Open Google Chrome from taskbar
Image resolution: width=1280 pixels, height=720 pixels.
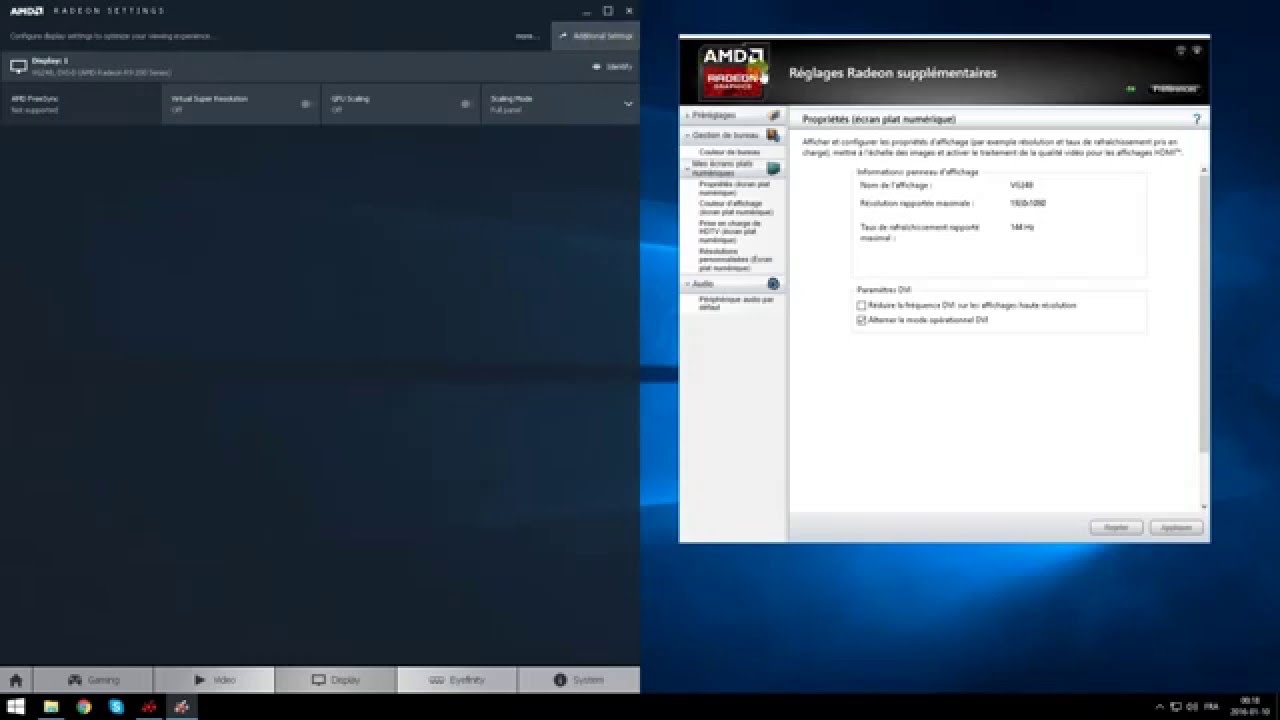coord(84,707)
